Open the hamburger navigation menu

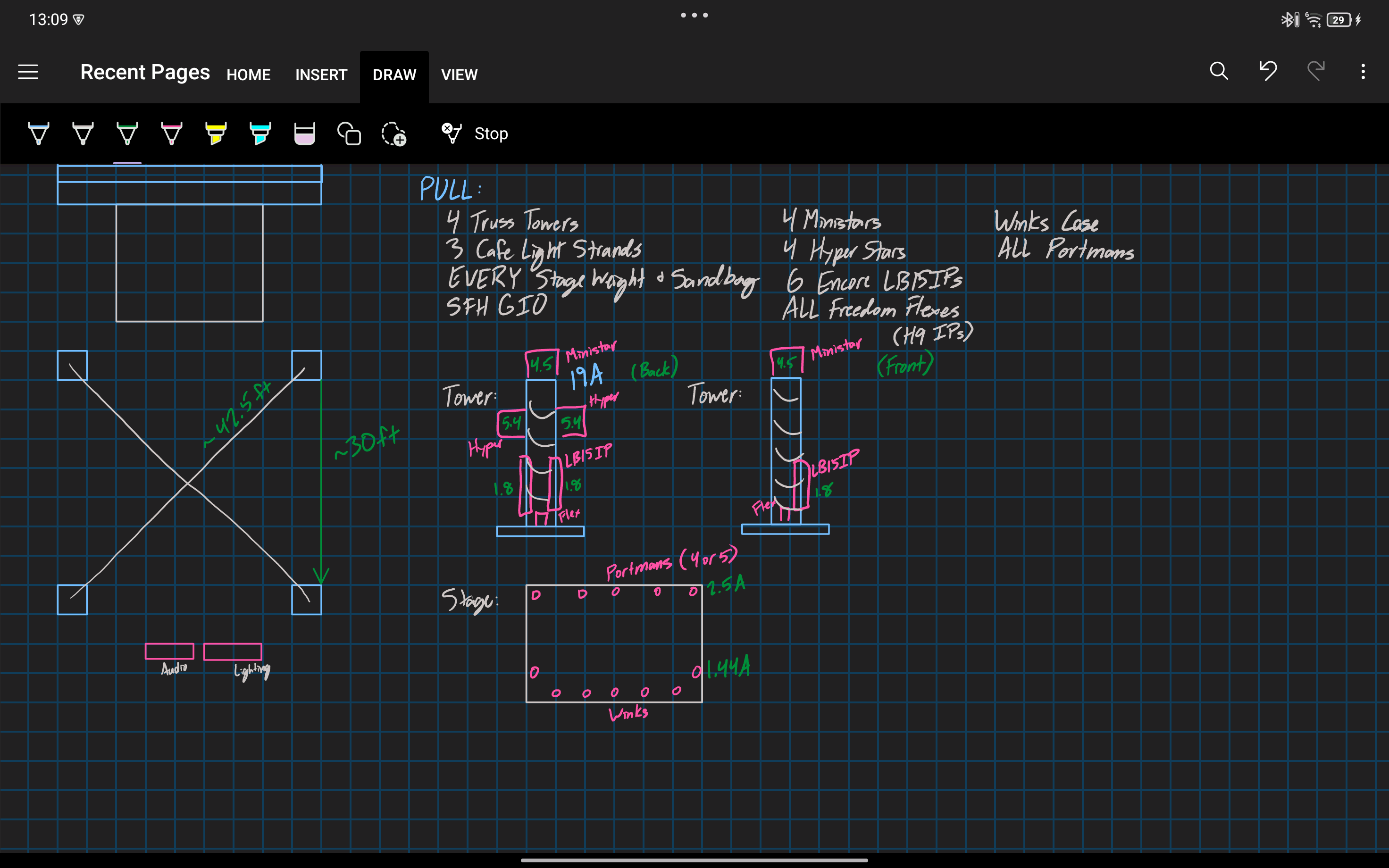(x=28, y=72)
